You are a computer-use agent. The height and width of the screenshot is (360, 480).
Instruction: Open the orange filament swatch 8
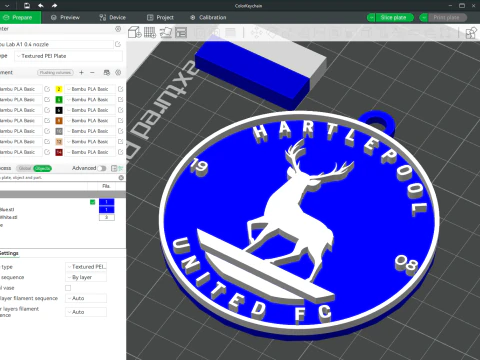click(x=59, y=120)
